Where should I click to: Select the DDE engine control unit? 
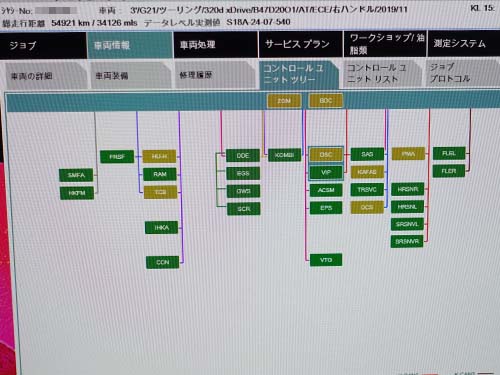pos(243,156)
